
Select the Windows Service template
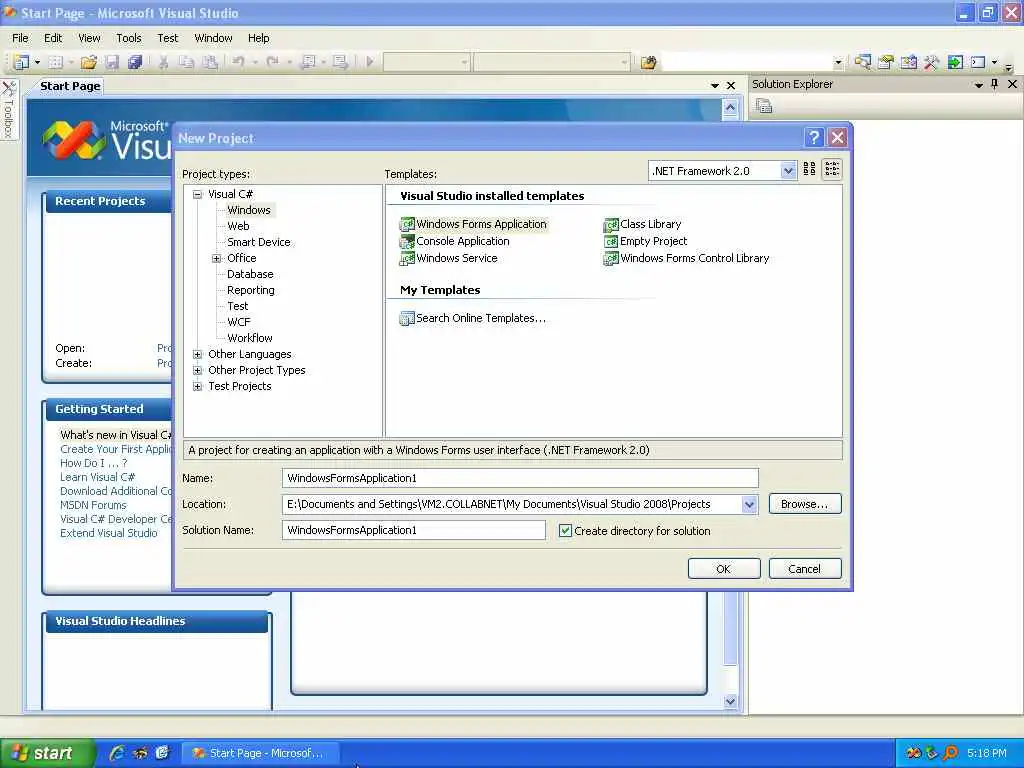click(449, 258)
